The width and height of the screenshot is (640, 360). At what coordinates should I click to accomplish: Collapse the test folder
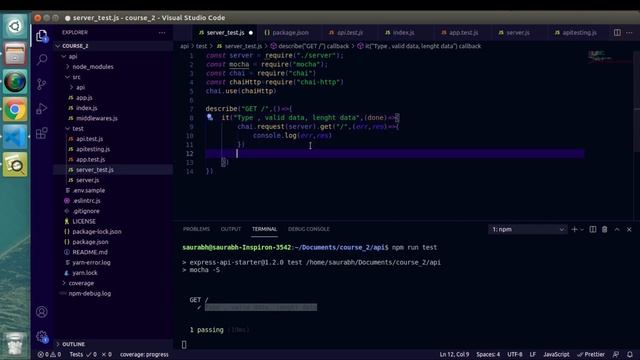pyautogui.click(x=78, y=129)
